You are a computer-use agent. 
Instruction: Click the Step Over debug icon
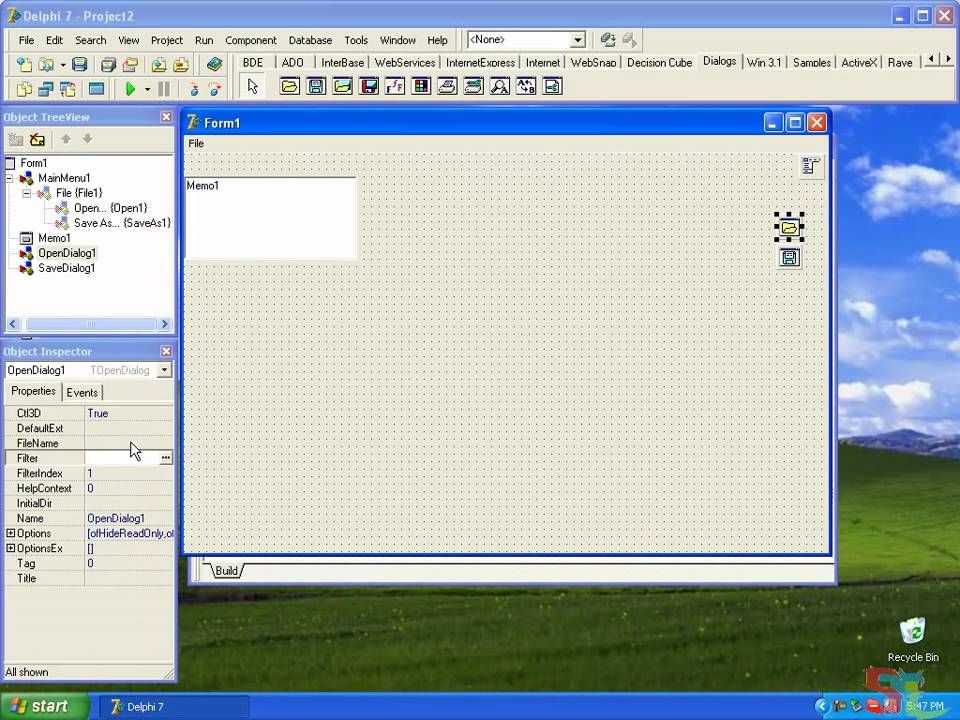(x=215, y=89)
